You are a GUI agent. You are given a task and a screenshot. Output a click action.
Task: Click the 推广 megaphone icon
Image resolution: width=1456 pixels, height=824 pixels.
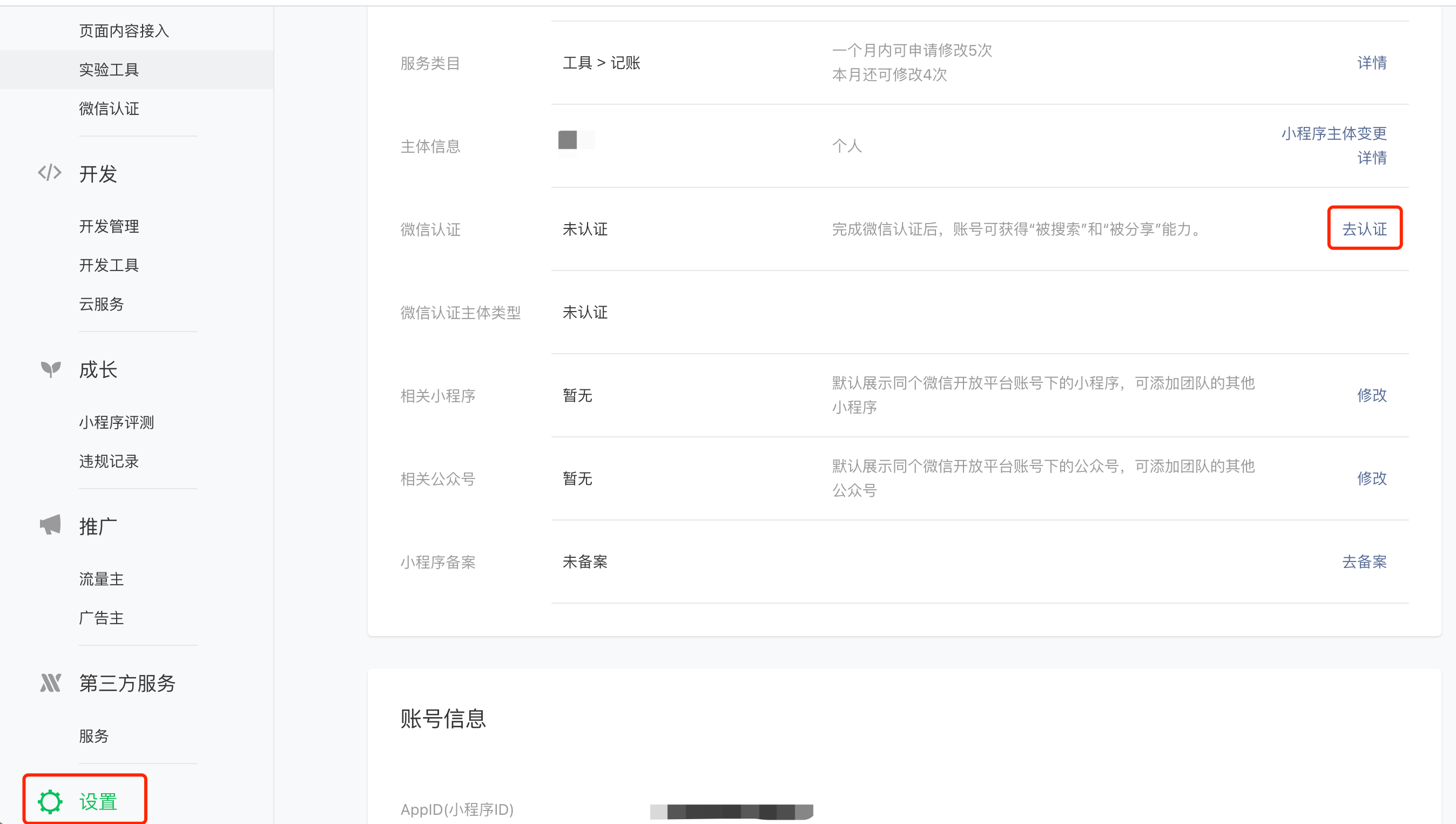(50, 525)
